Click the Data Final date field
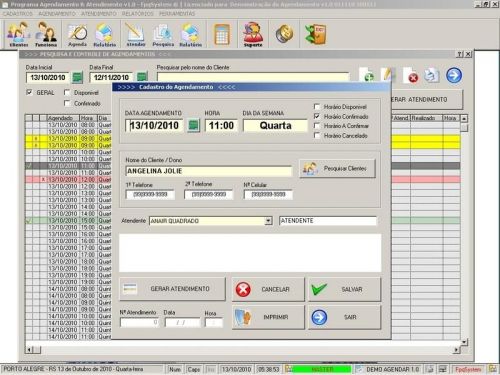This screenshot has height=375, width=500. [x=111, y=78]
